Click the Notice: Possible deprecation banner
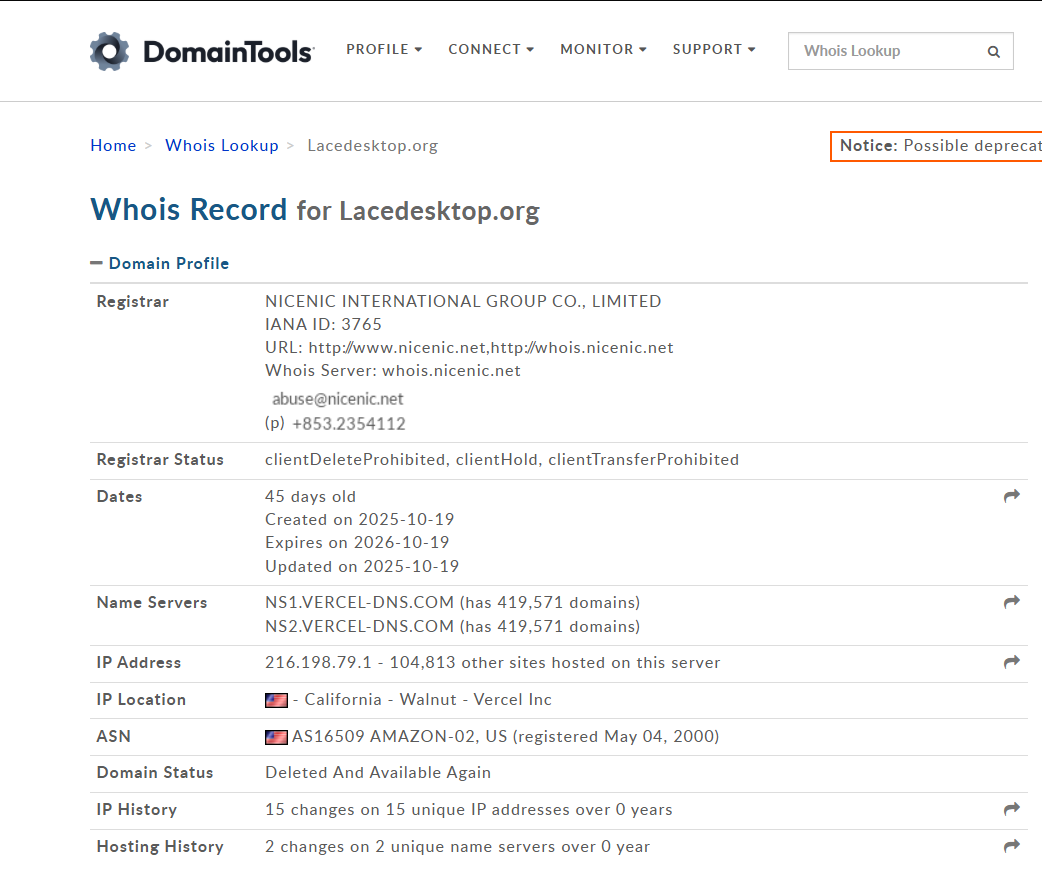This screenshot has height=870, width=1042. [x=936, y=146]
